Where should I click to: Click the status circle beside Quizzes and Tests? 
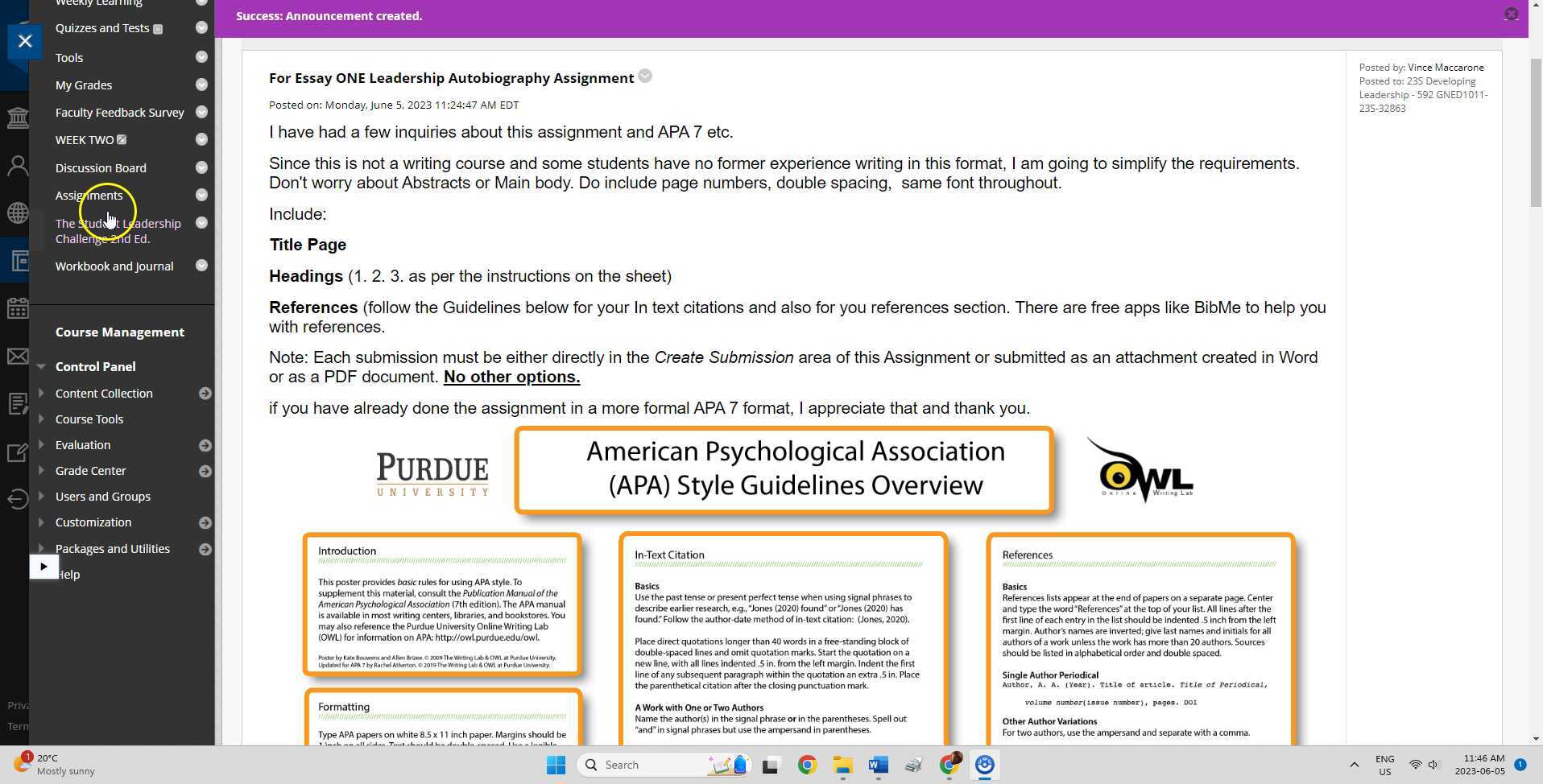pos(201,27)
